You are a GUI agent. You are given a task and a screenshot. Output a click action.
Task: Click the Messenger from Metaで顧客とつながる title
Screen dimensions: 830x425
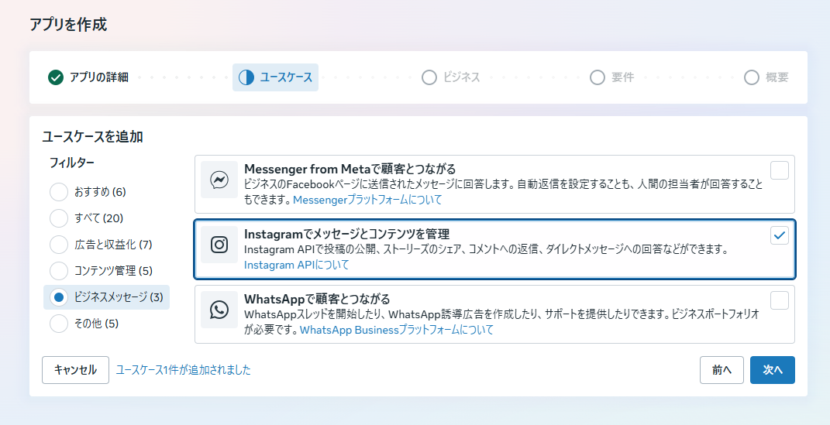point(350,169)
